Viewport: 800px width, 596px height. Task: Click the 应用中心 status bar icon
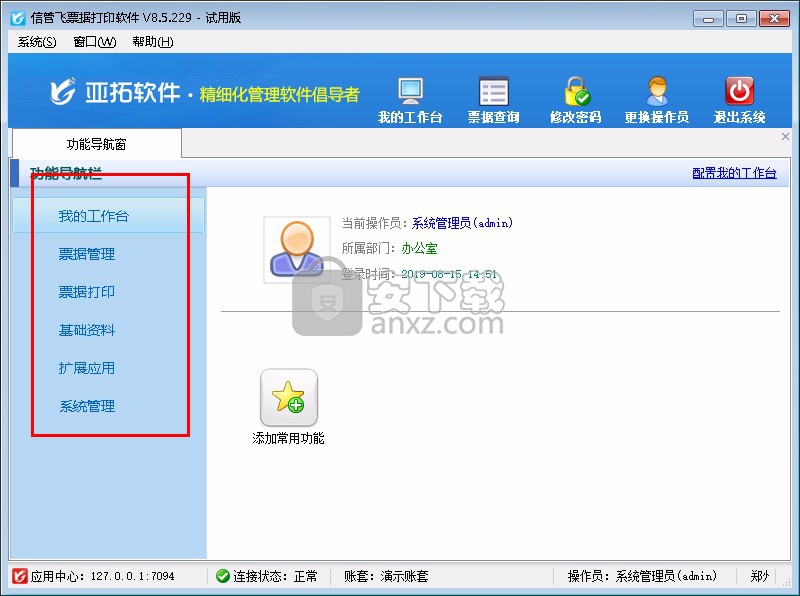pyautogui.click(x=19, y=576)
